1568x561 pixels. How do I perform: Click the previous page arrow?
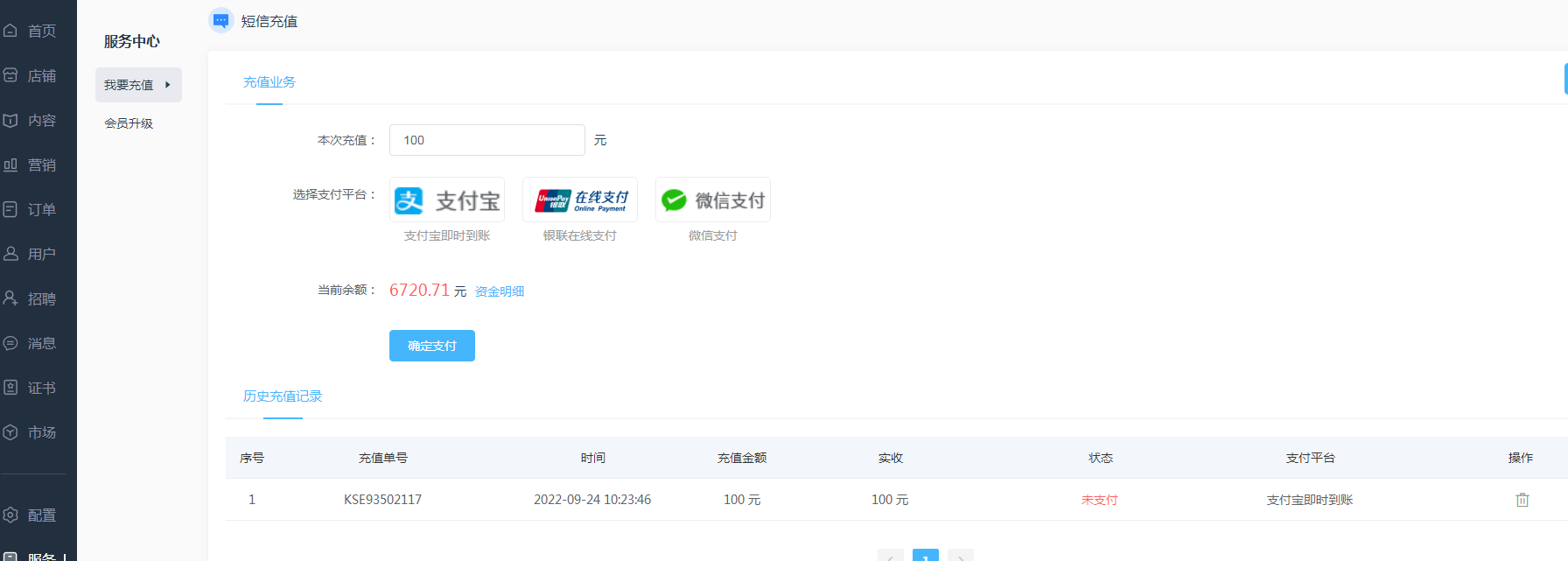(x=891, y=555)
